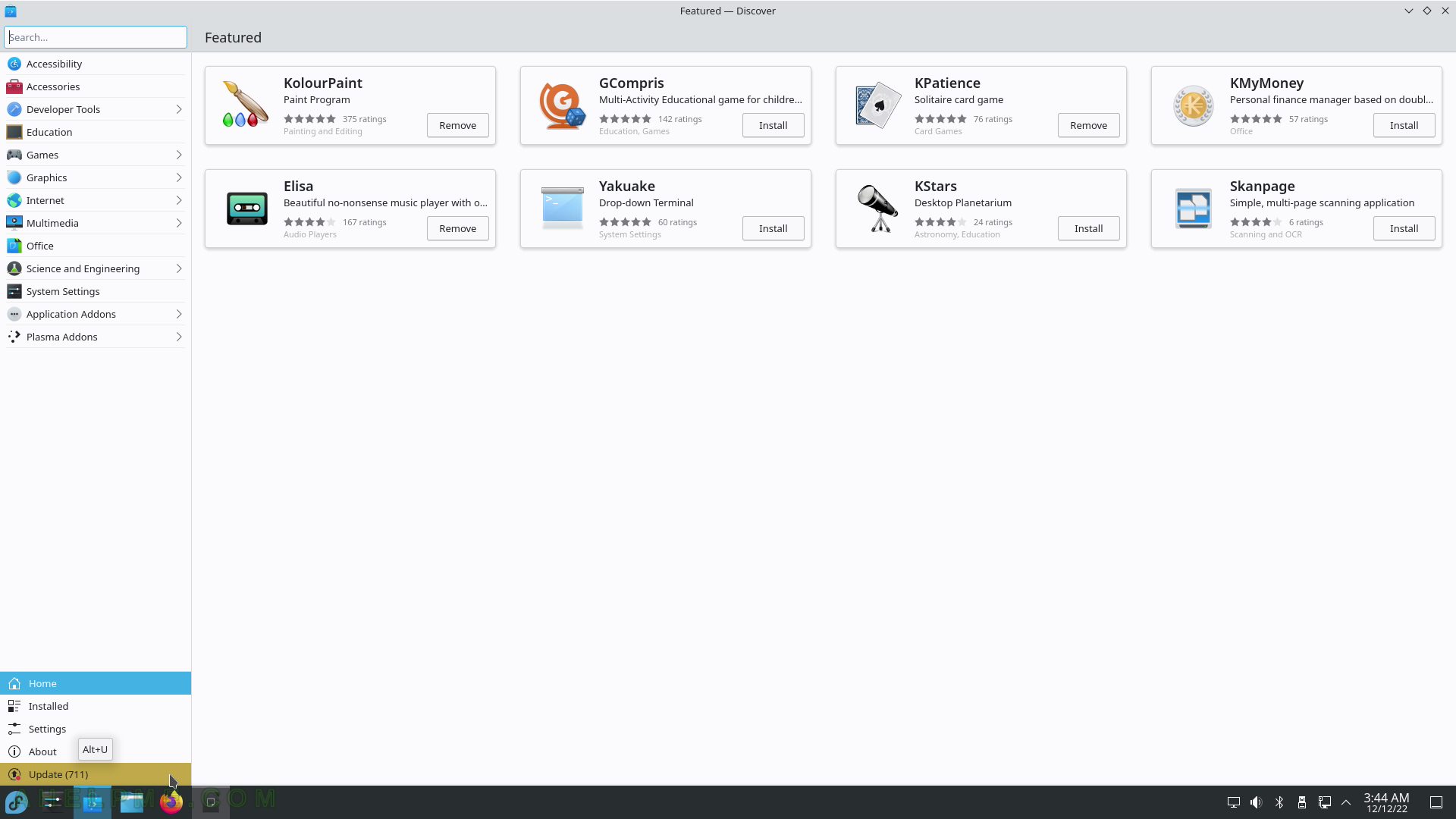Install GCompris
This screenshot has height=819, width=1456.
(x=773, y=125)
